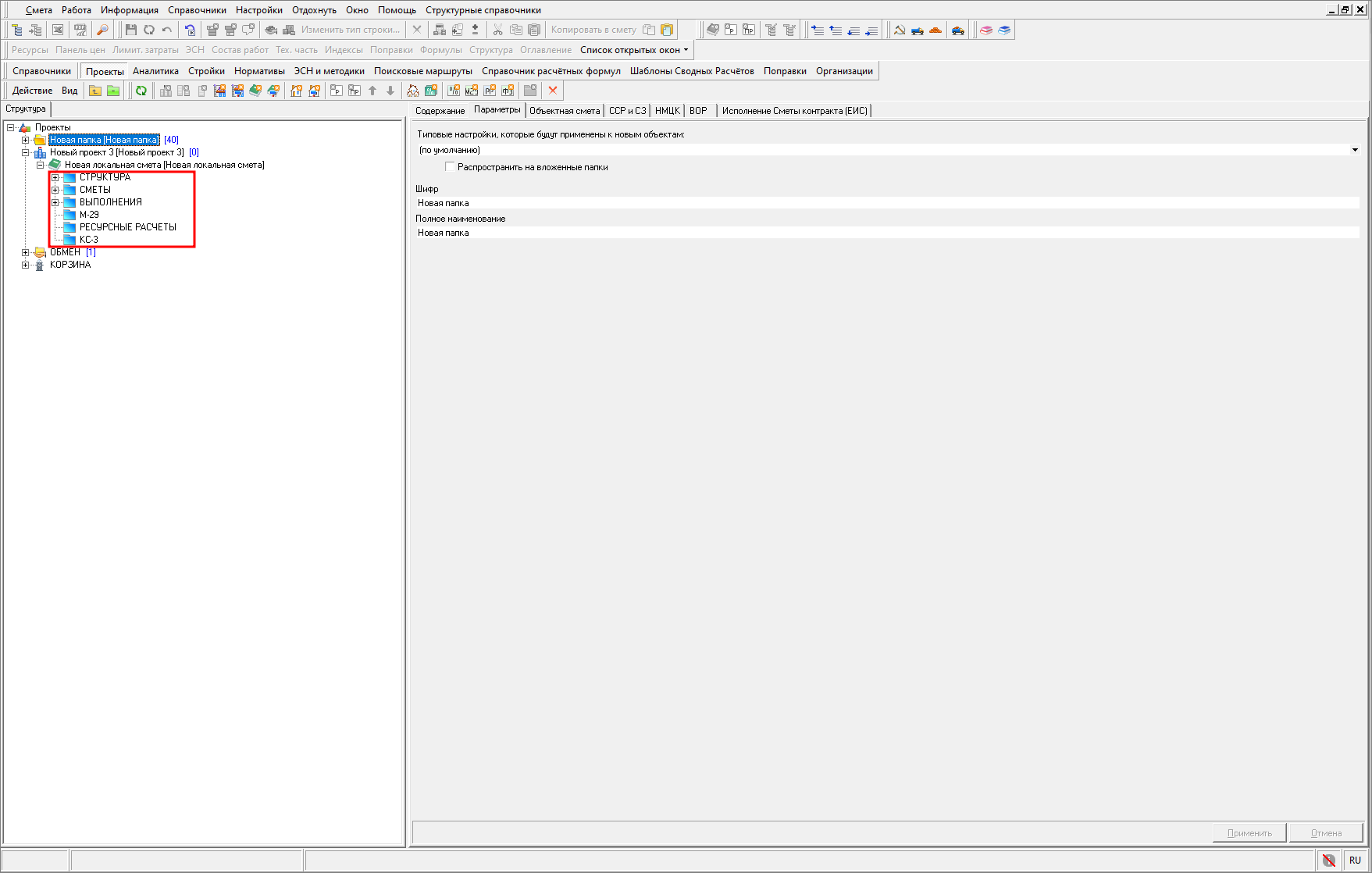Switch to the 'Объектная смета' tab

coord(565,111)
